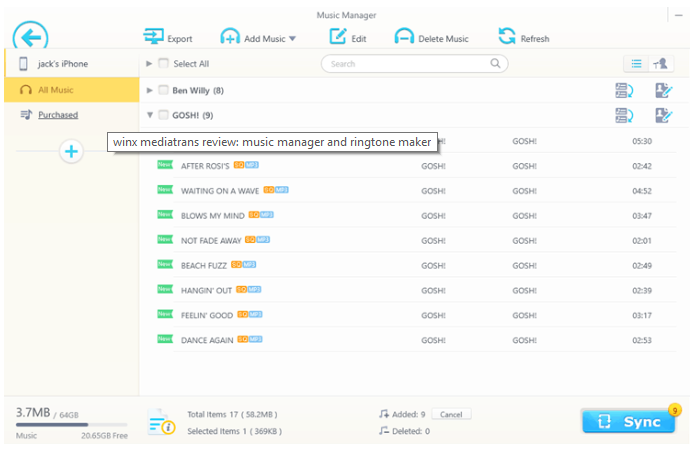Screen dimensions: 696x456
Task: Open the Add Music dropdown arrow
Action: click(293, 39)
